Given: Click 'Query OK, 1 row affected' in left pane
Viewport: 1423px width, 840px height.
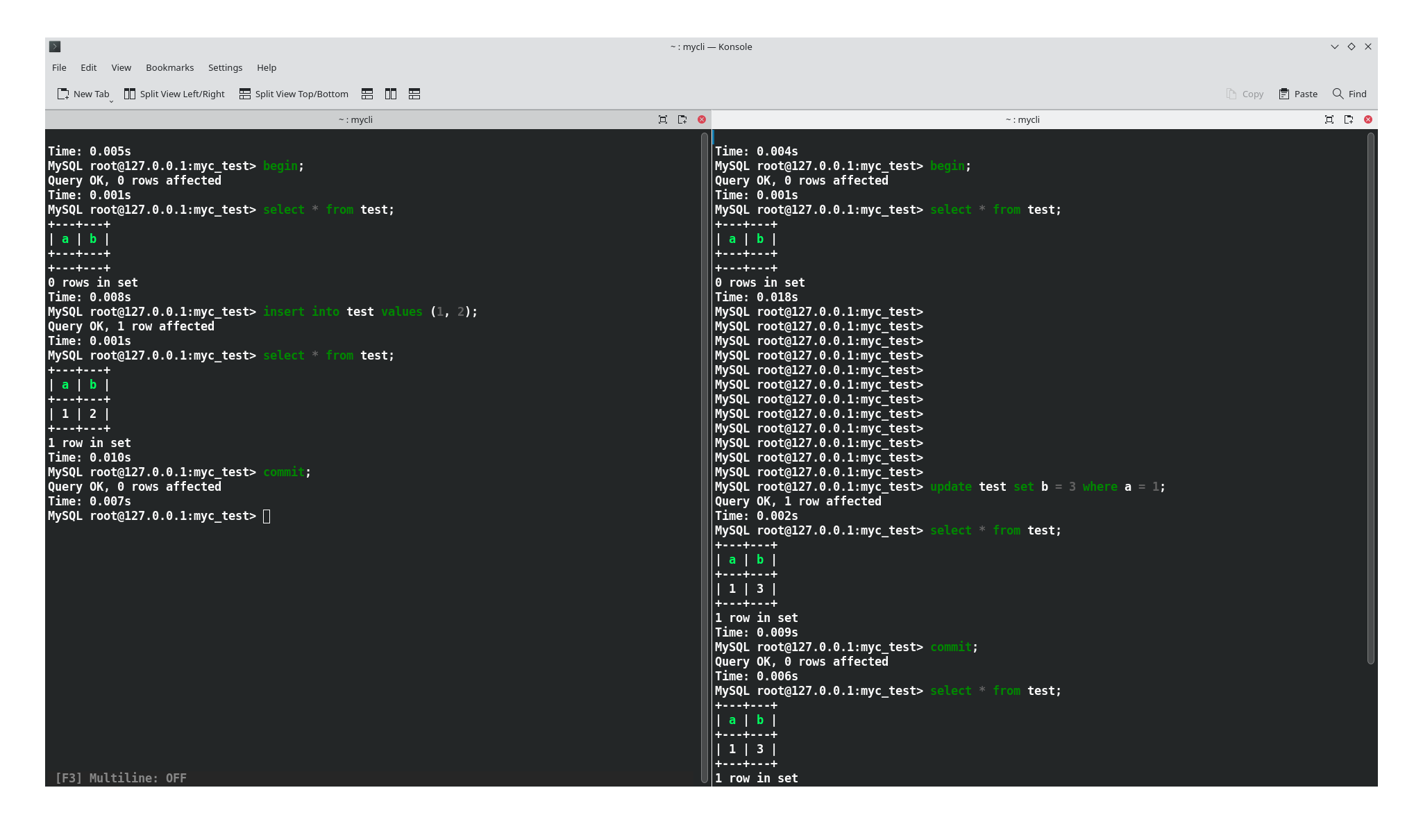Looking at the screenshot, I should tap(131, 326).
